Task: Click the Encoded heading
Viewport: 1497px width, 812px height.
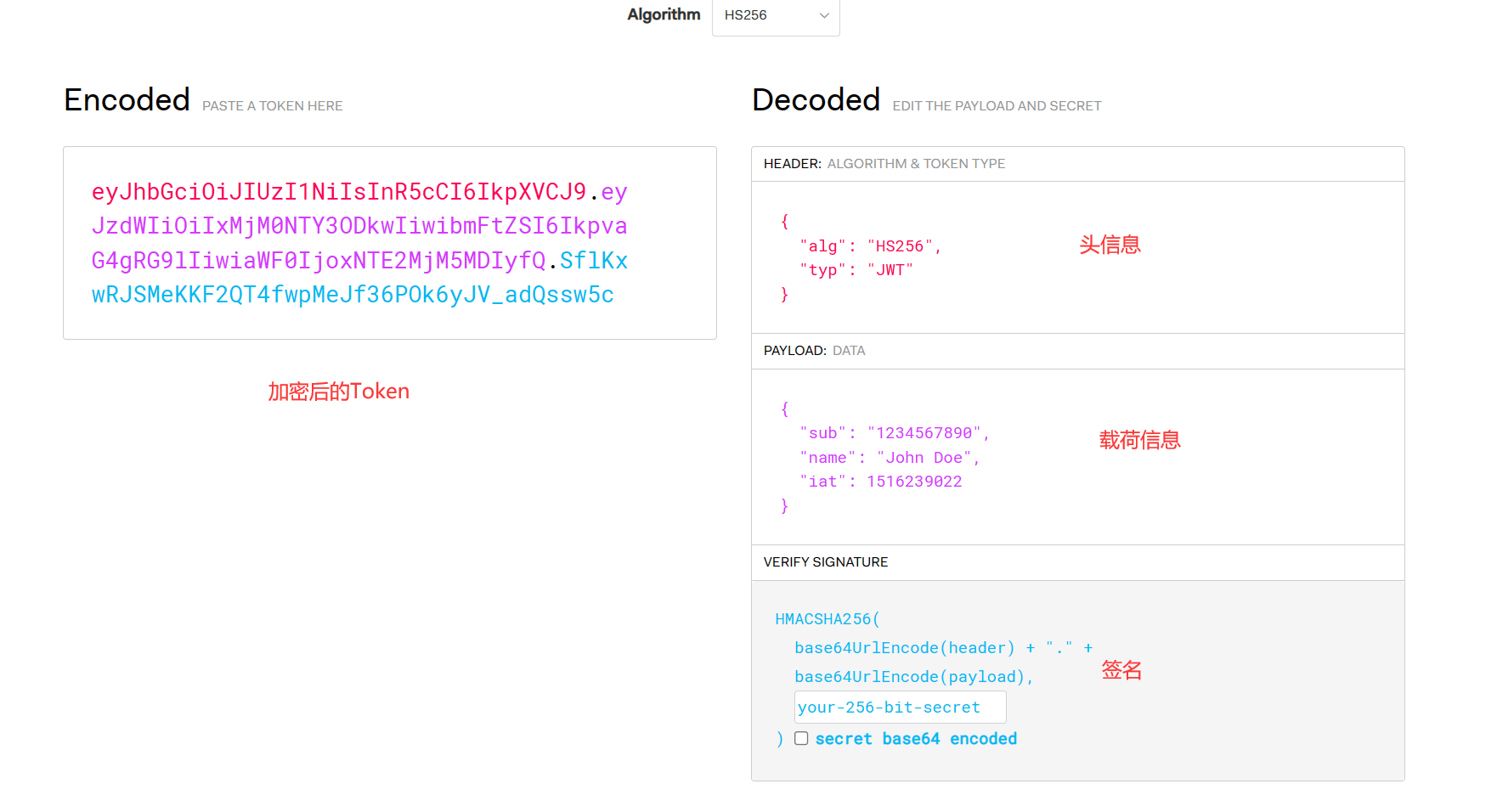Action: coord(127,100)
